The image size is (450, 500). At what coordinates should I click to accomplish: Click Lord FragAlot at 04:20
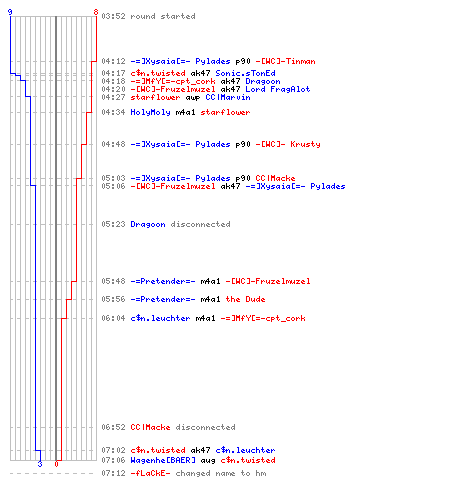(278, 89)
